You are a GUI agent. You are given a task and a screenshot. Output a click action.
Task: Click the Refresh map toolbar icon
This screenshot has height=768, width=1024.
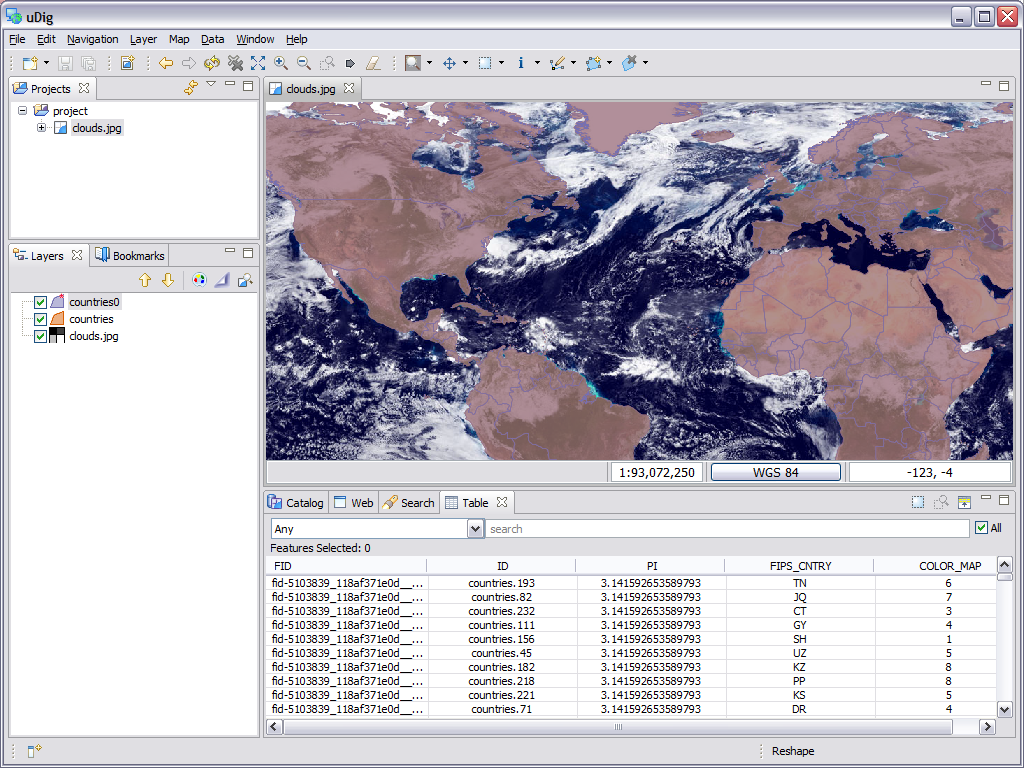coord(212,63)
